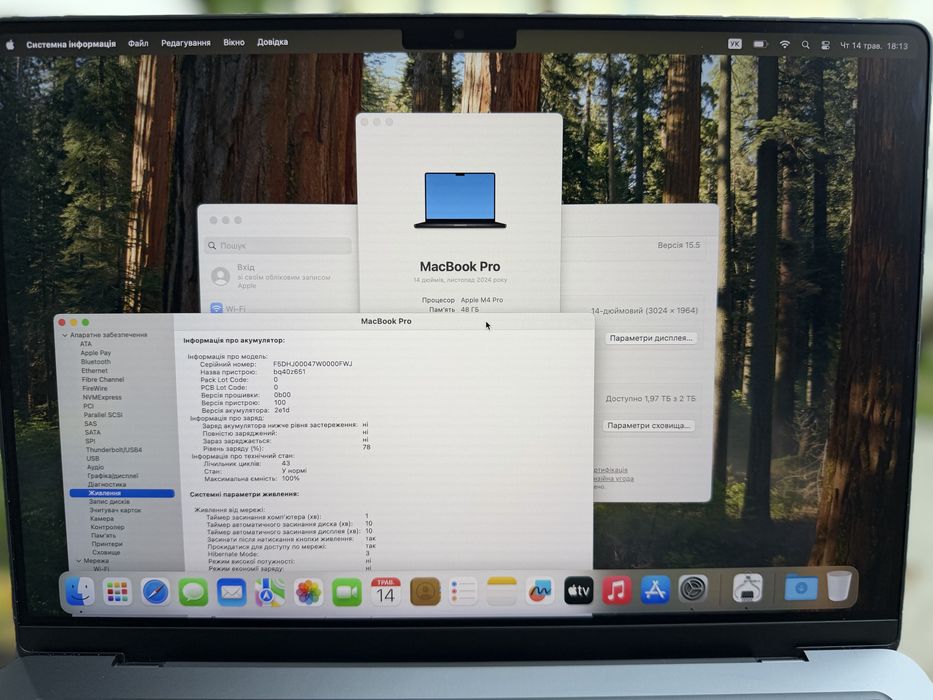Screen dimensions: 933x700
Task: Click the УК input source indicator
Action: tap(735, 43)
